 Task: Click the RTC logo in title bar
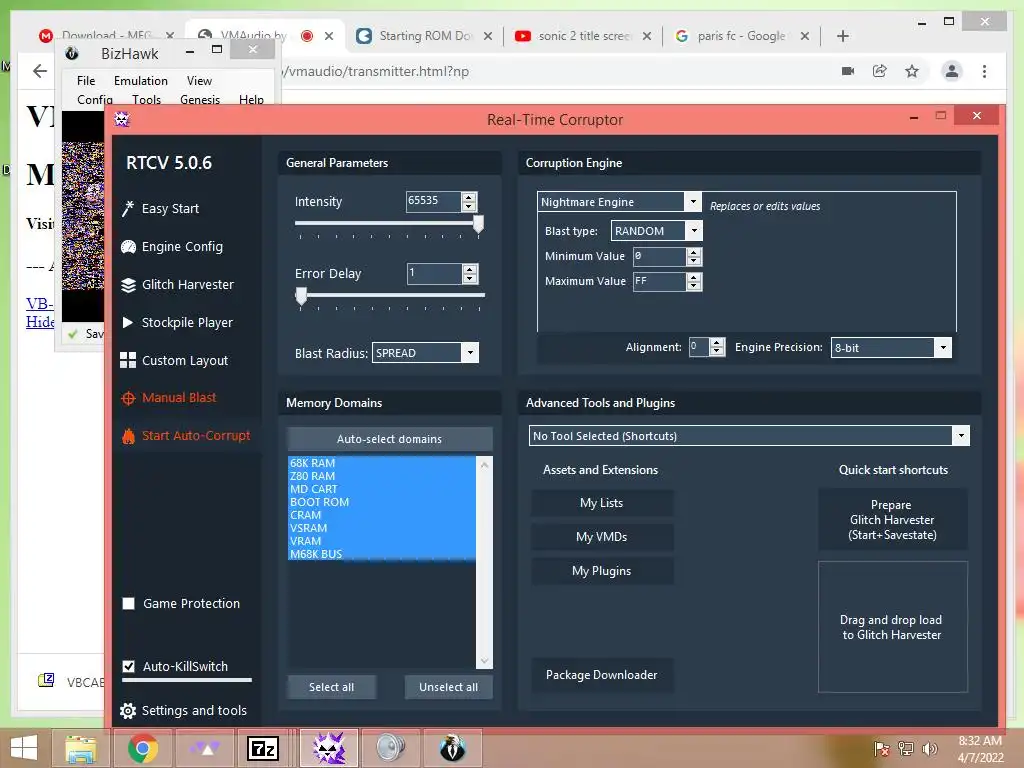(122, 119)
